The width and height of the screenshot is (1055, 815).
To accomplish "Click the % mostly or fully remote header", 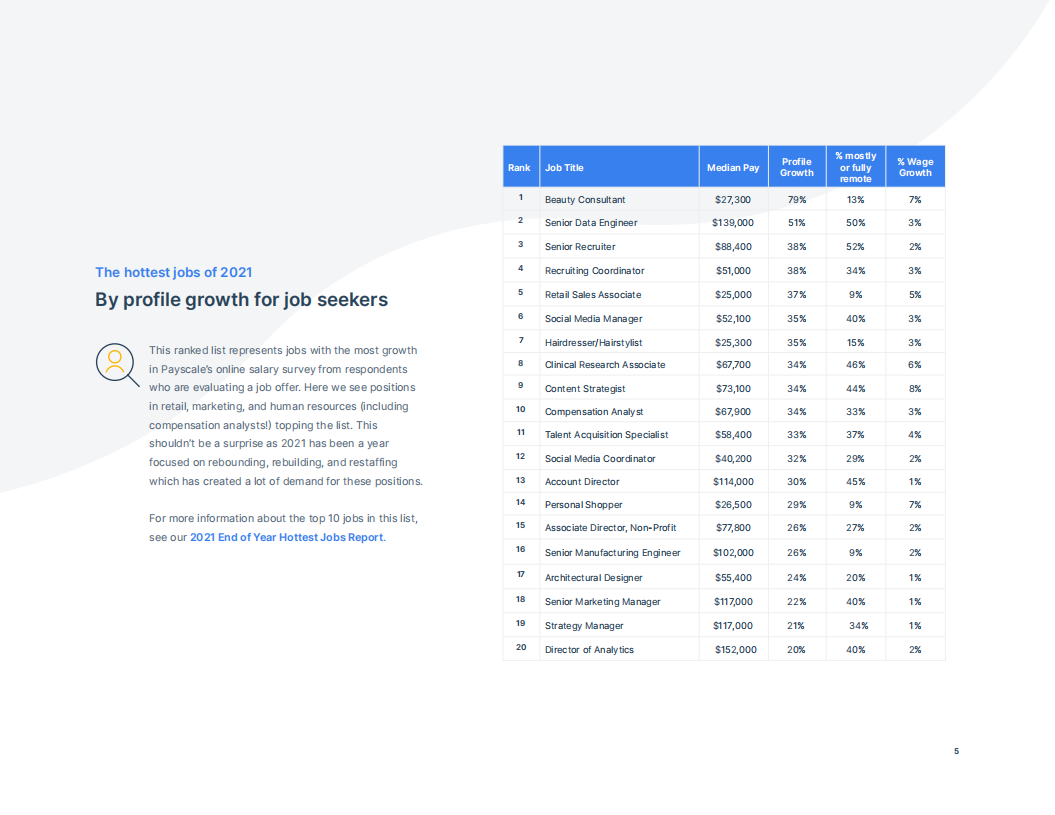I will [x=855, y=167].
